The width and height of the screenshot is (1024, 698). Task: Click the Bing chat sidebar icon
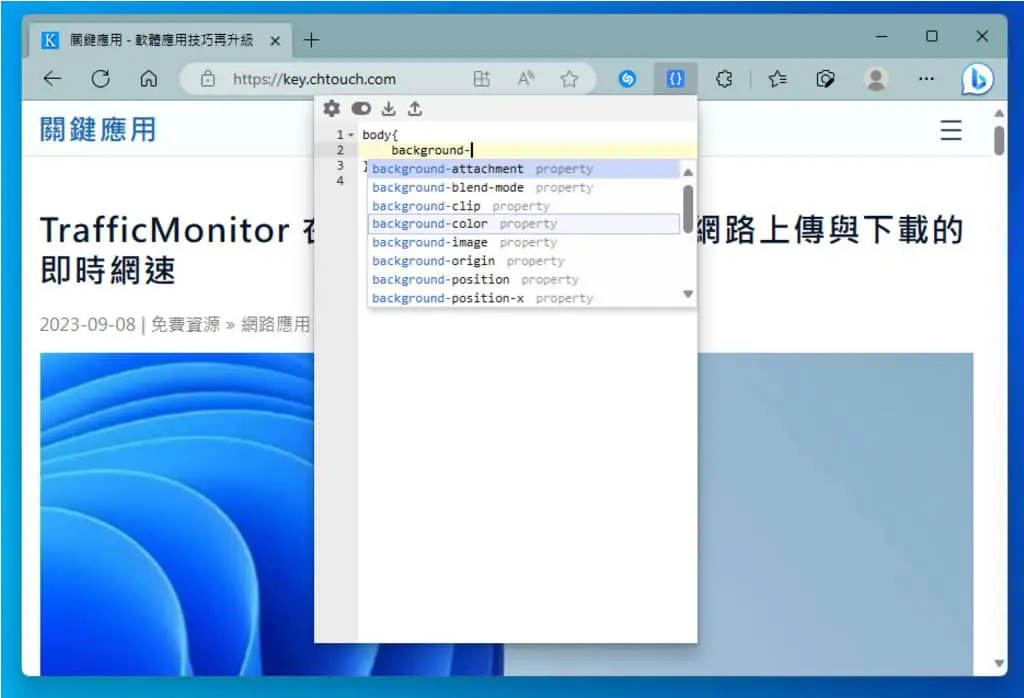click(x=977, y=79)
